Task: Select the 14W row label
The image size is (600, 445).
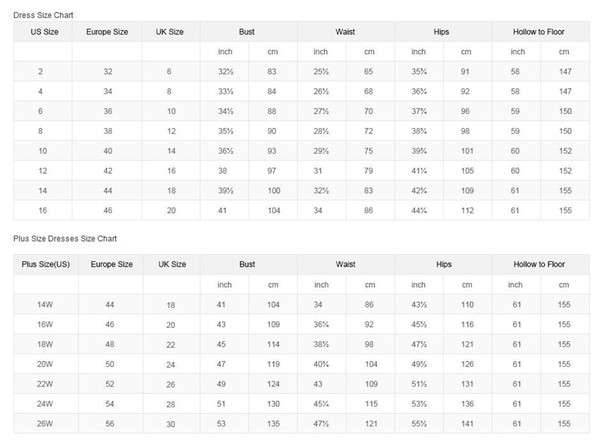Action: 45,305
